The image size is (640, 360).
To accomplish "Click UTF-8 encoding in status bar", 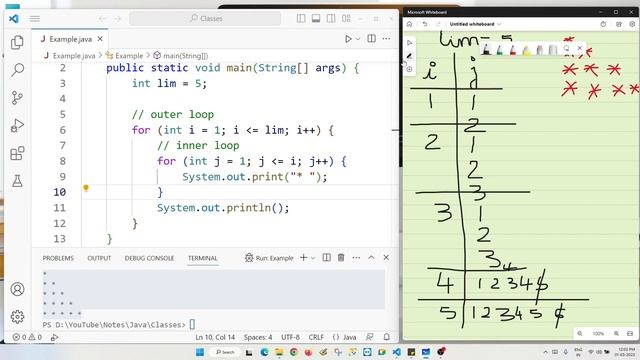I will 290,337.
